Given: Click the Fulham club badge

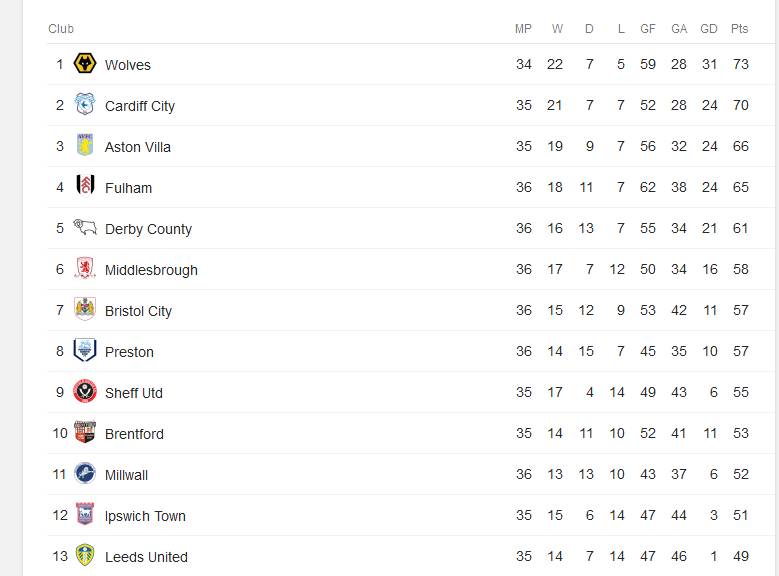Looking at the screenshot, I should 85,187.
